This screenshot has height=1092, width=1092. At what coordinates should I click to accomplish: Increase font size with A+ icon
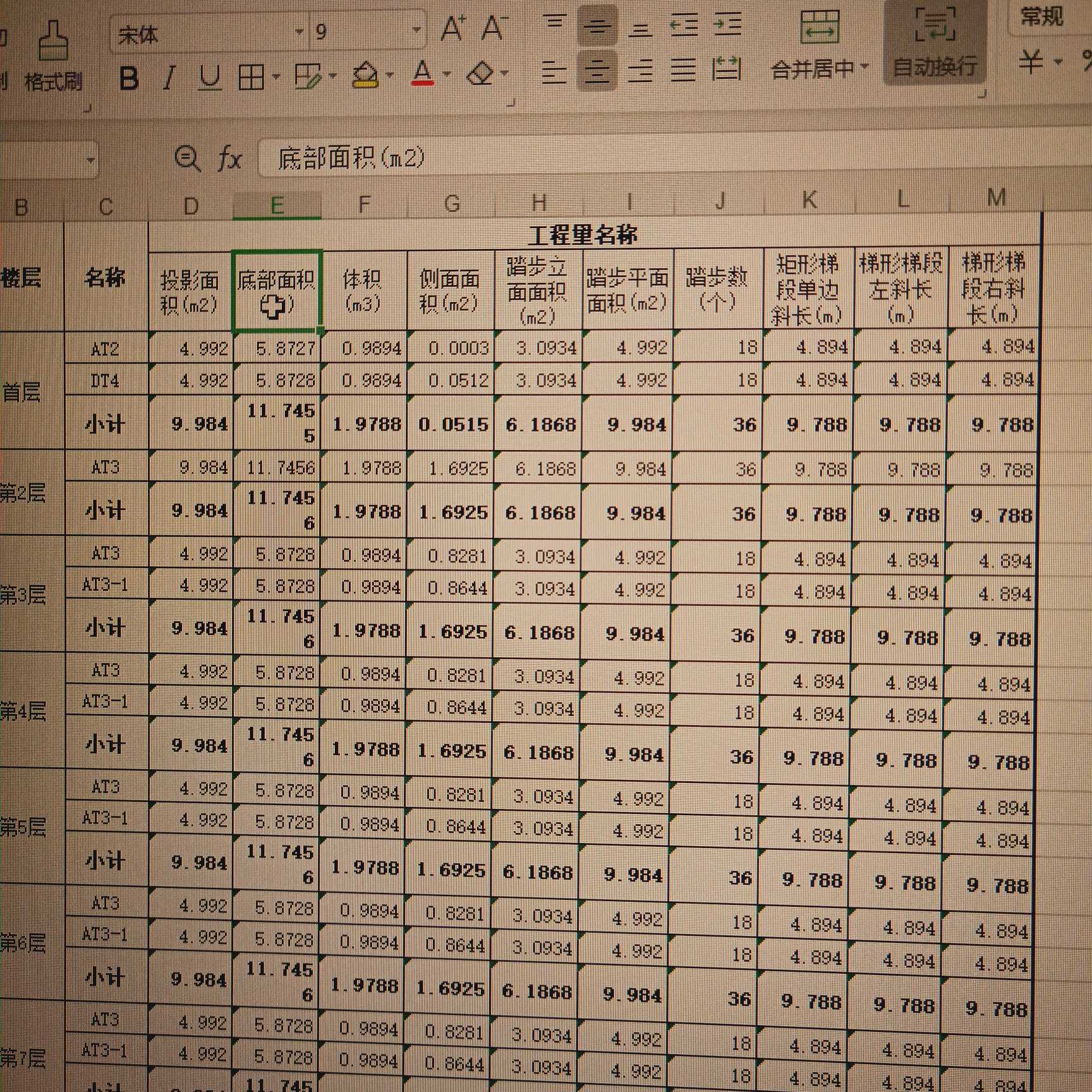click(x=453, y=29)
